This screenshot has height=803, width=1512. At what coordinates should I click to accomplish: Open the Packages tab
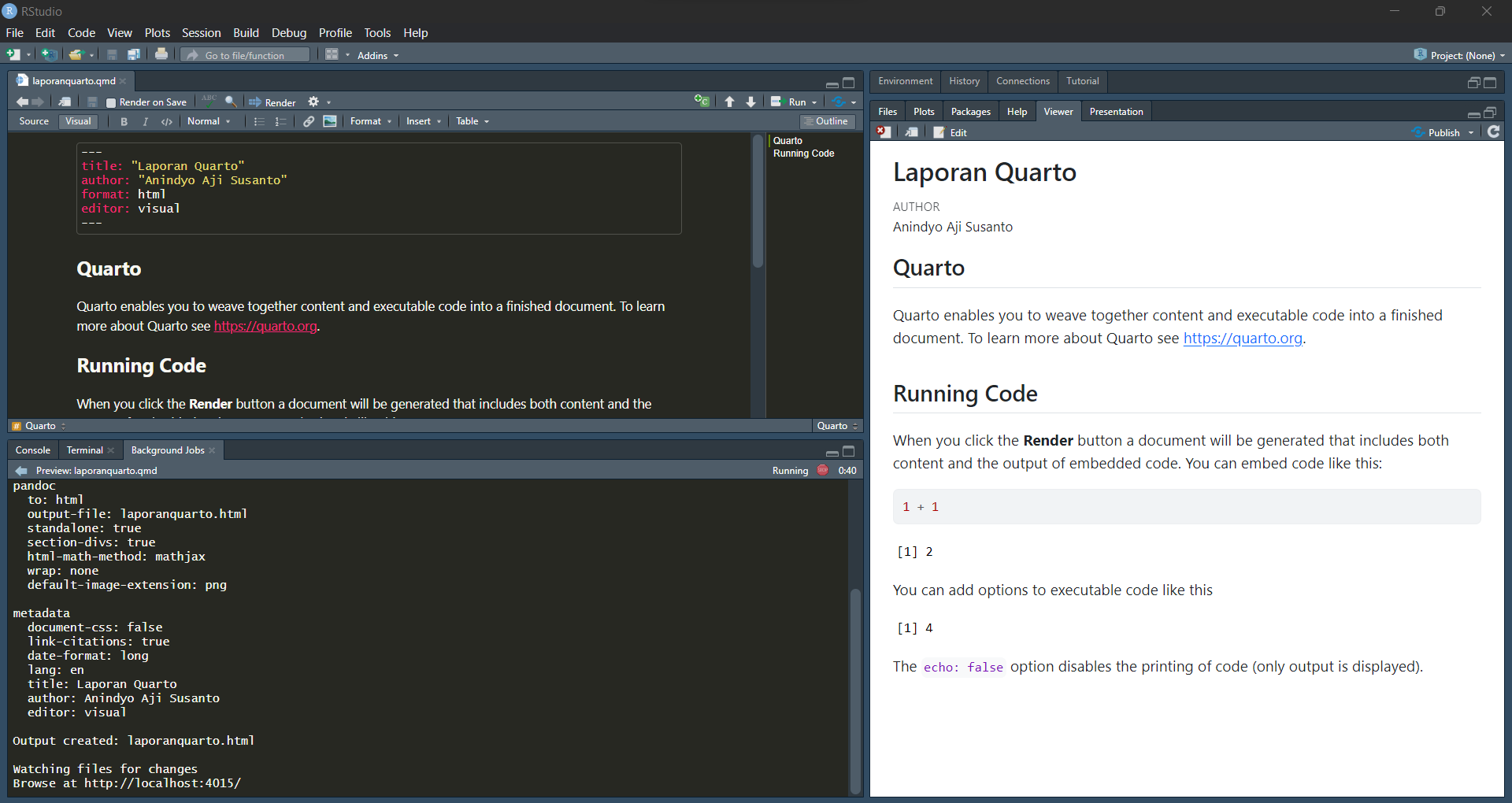(970, 112)
